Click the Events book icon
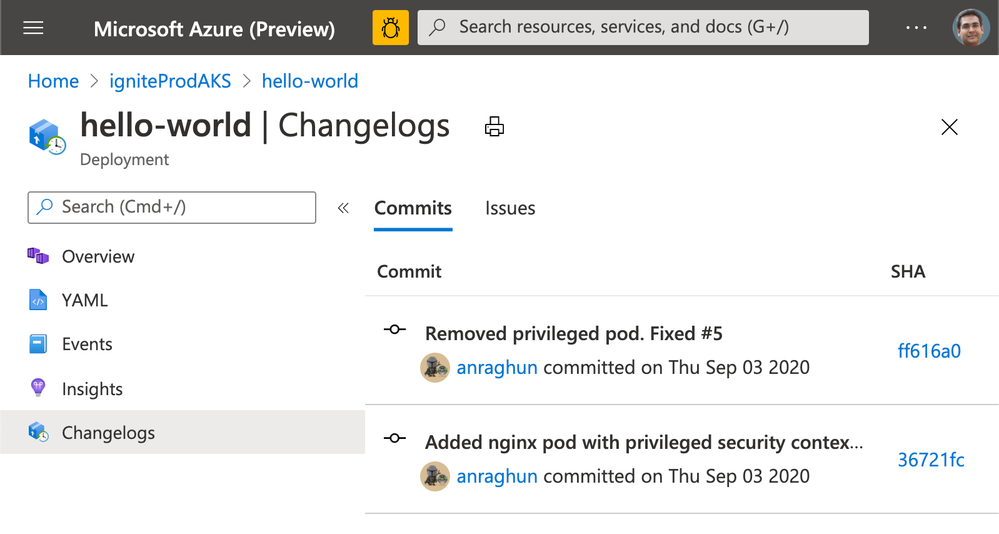 (38, 344)
